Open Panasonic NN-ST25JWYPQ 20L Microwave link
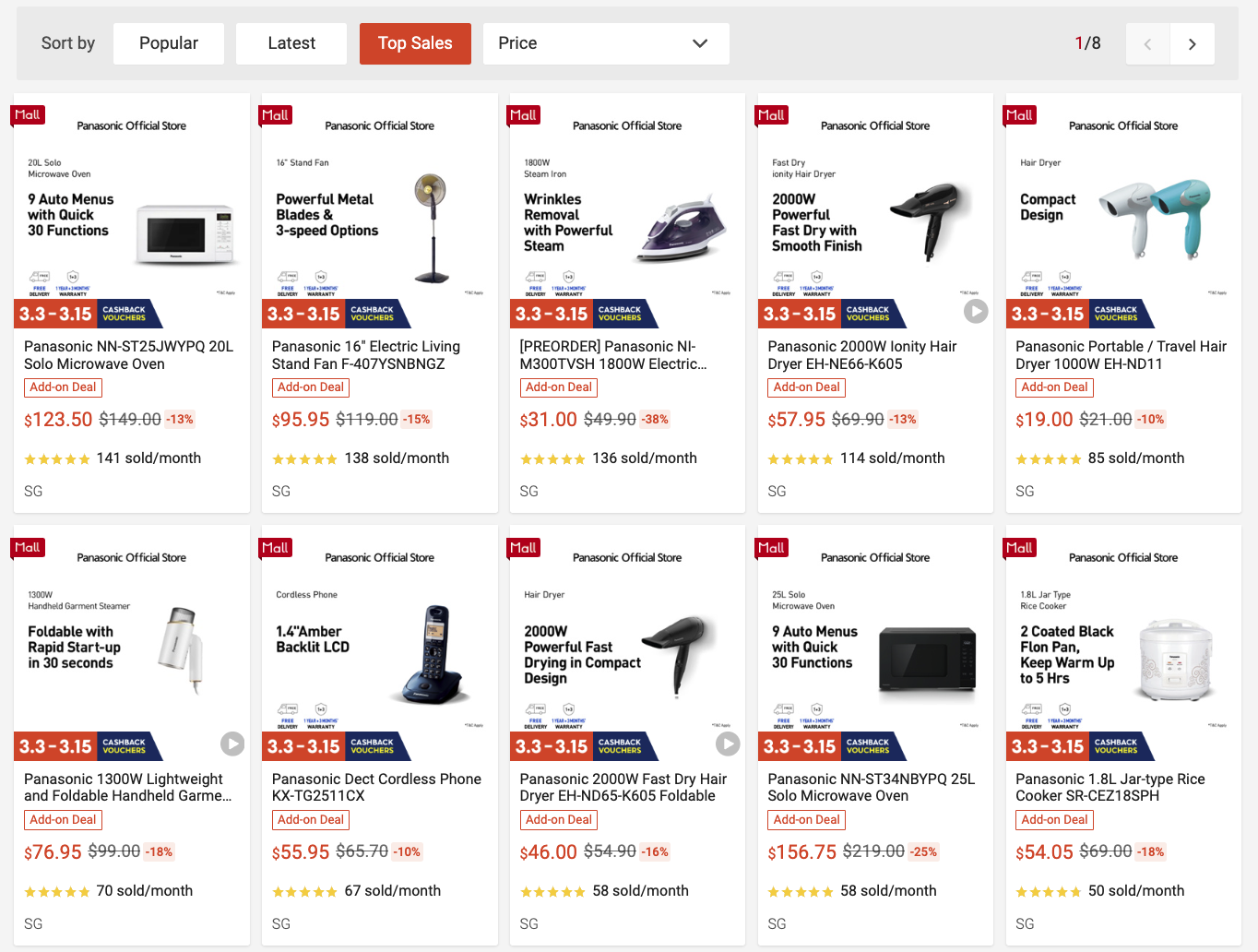Image resolution: width=1258 pixels, height=952 pixels. [129, 355]
